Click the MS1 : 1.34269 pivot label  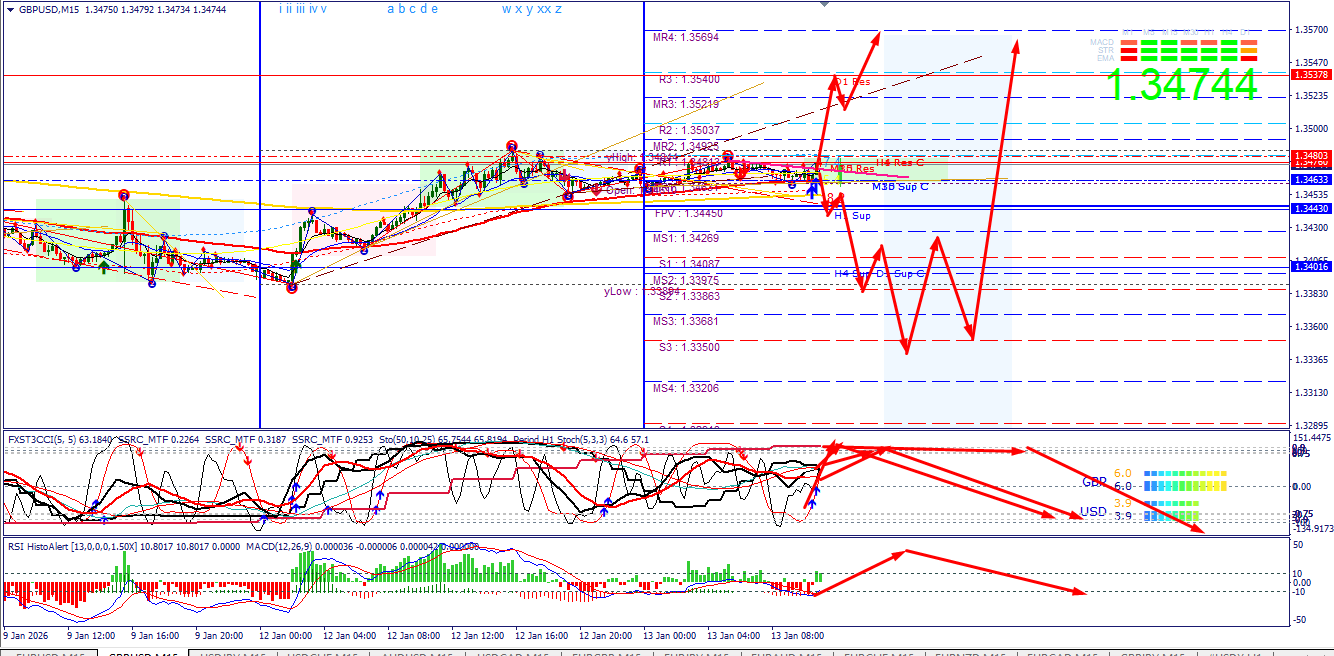pyautogui.click(x=685, y=238)
